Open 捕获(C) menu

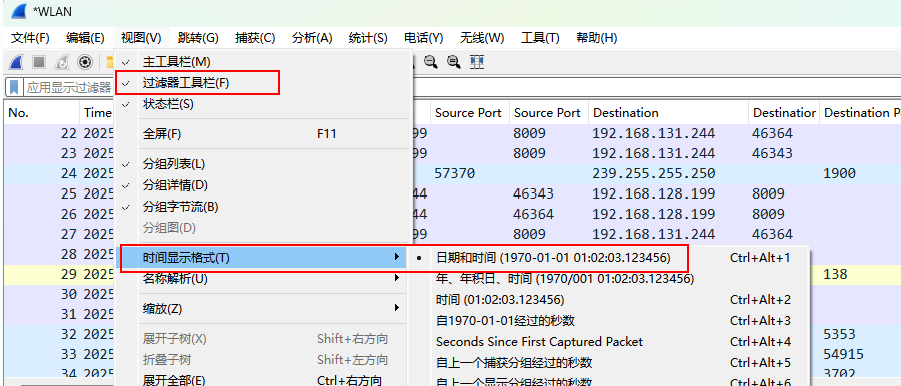(255, 38)
